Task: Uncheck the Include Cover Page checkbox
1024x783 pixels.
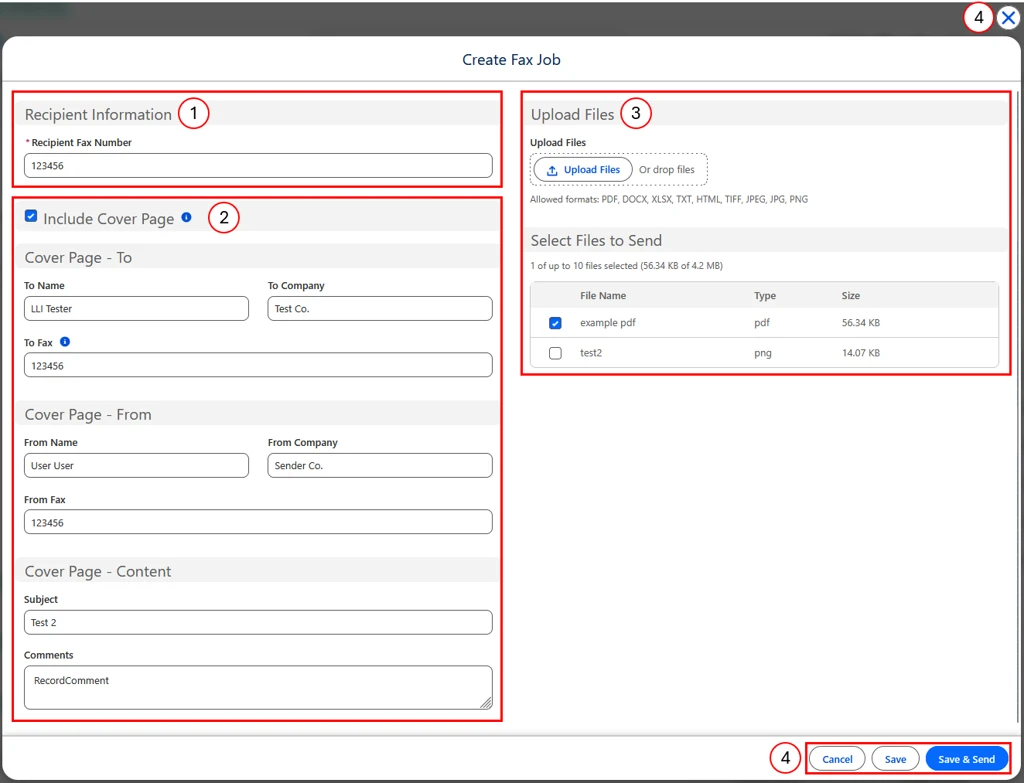Action: point(31,216)
